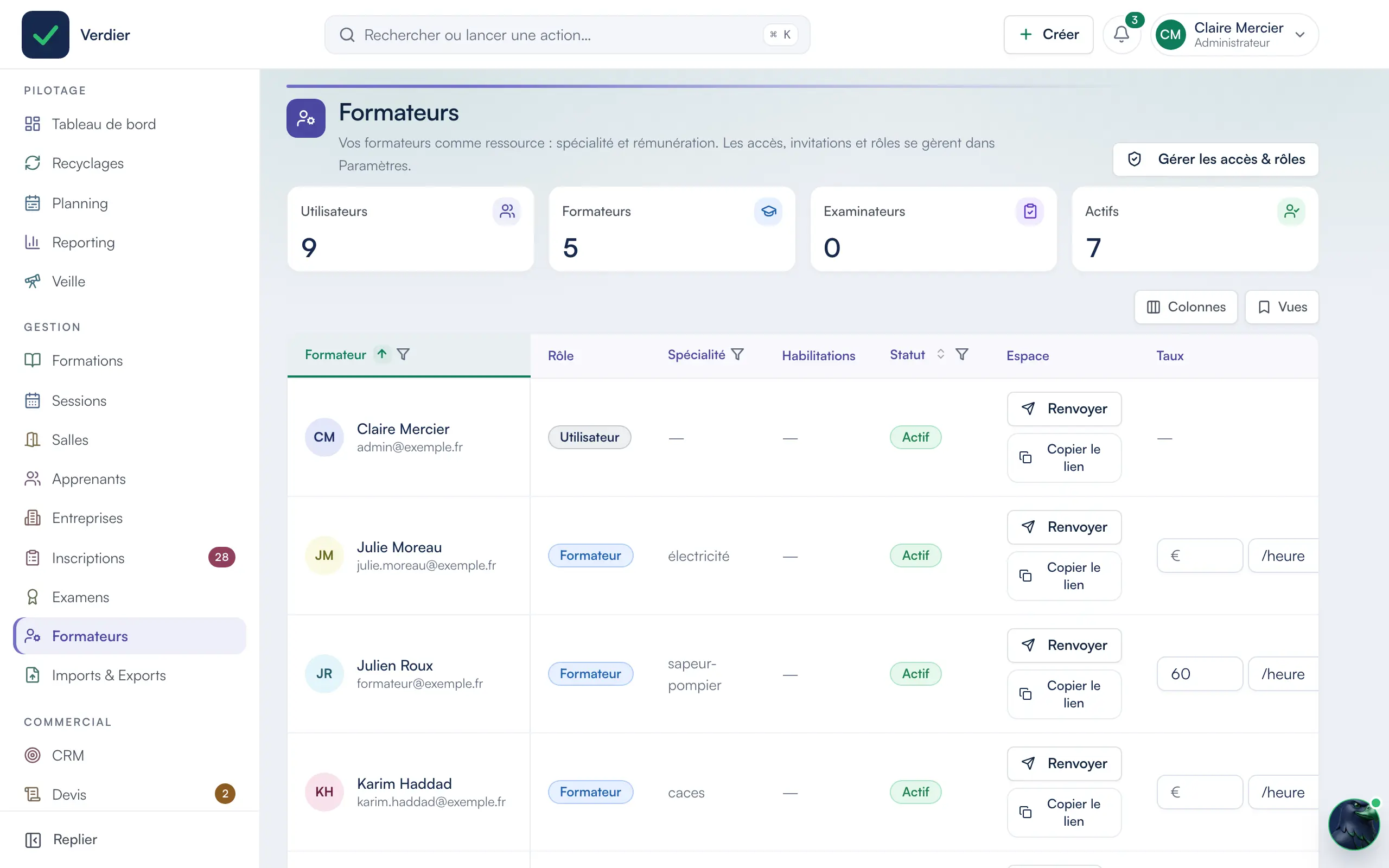
Task: Click Renvoyer for Claire Mercier
Action: click(x=1064, y=409)
